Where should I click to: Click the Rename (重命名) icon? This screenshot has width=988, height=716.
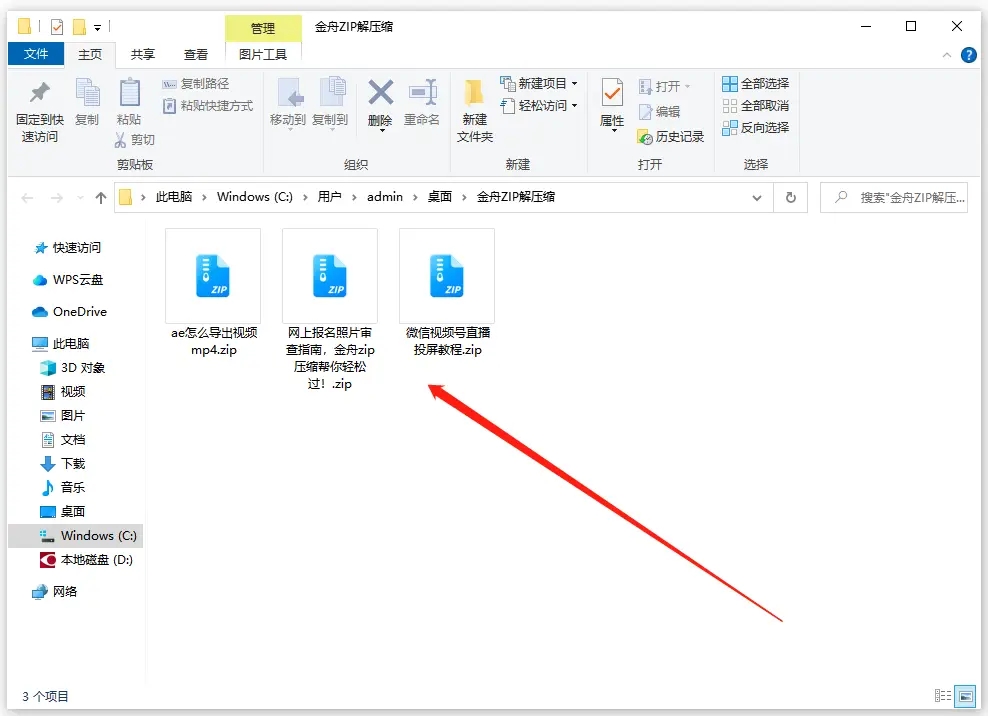422,93
